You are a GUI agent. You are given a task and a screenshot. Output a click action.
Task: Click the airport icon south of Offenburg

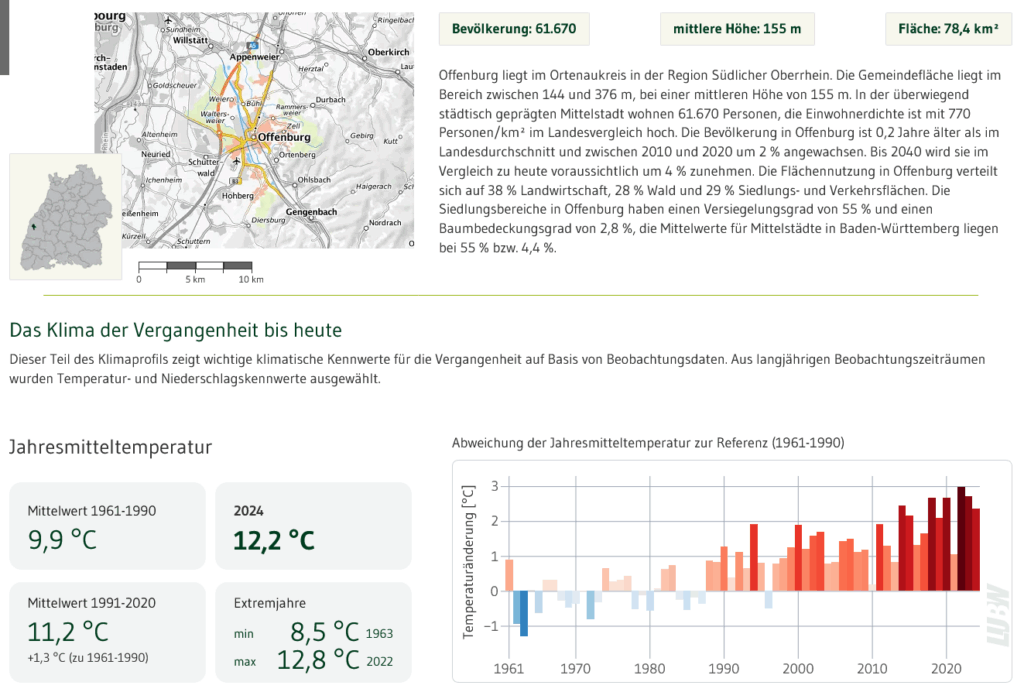[x=236, y=161]
